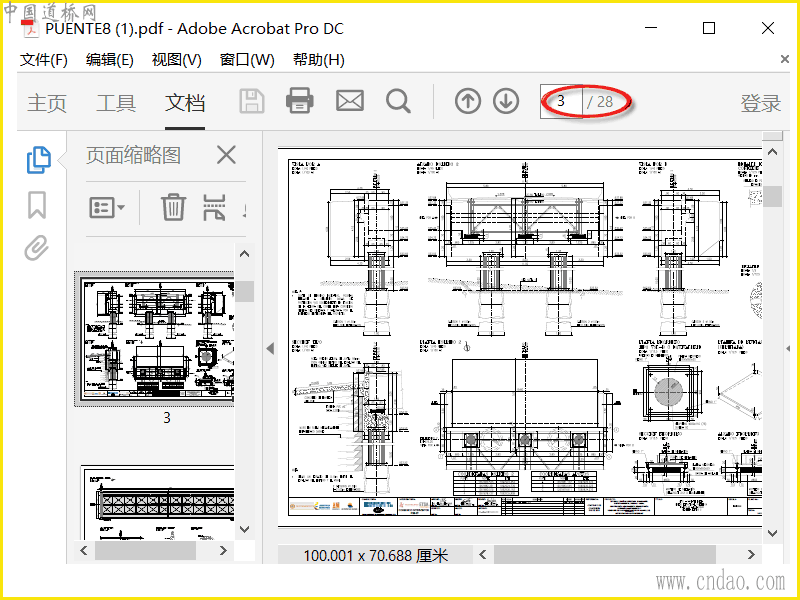Click the page number input field
800x600 pixels.
[x=561, y=102]
